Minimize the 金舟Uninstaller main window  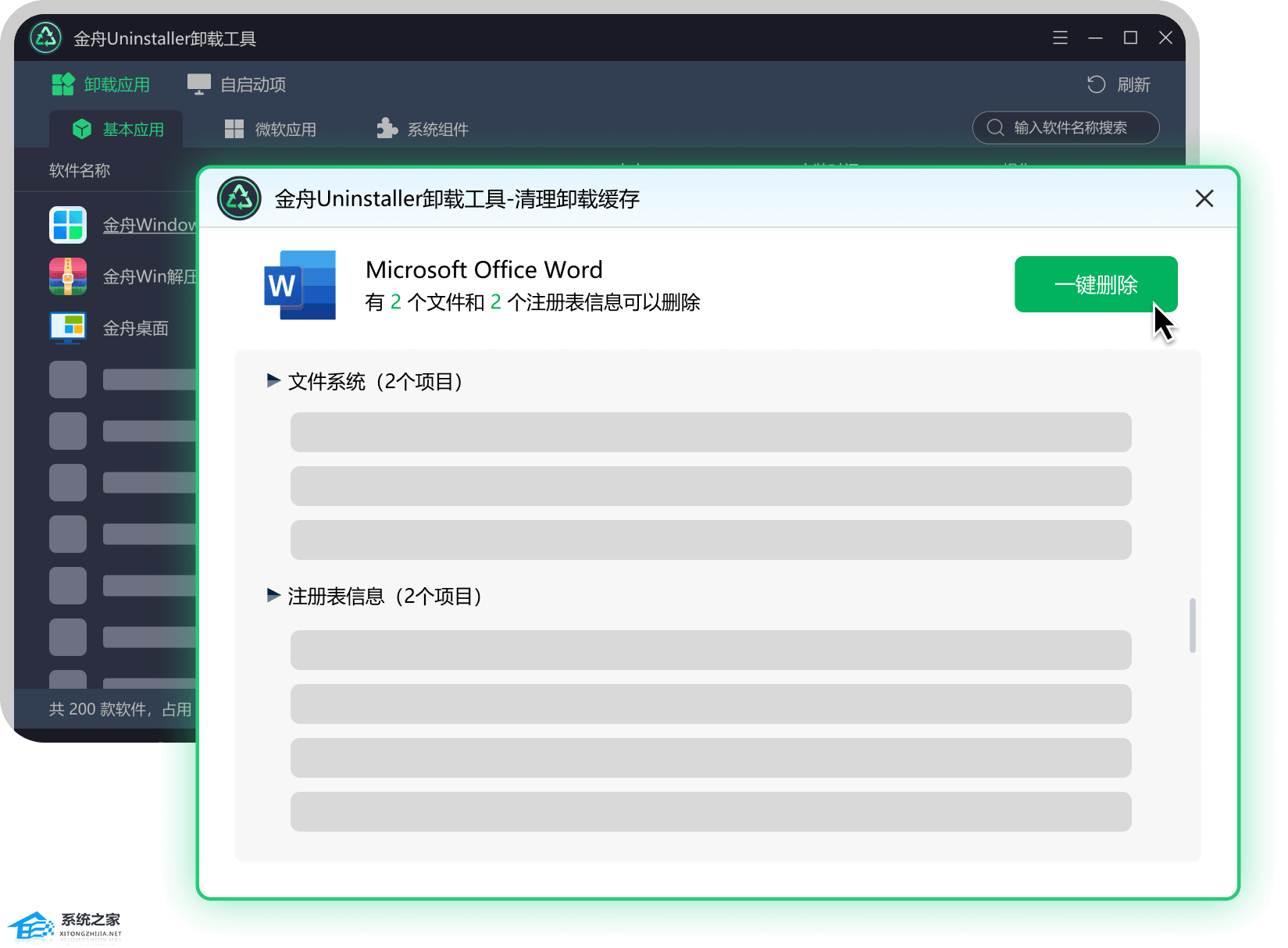[x=1095, y=37]
